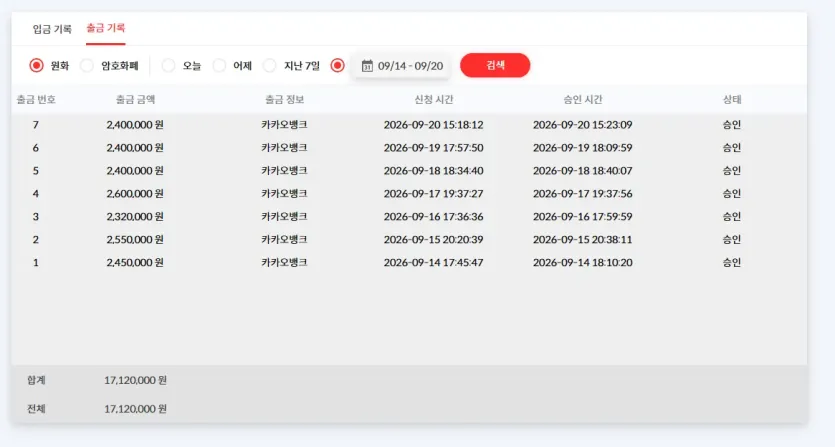Click approval time 2026-09-14 18:10:20
This screenshot has height=447, width=835.
point(583,262)
